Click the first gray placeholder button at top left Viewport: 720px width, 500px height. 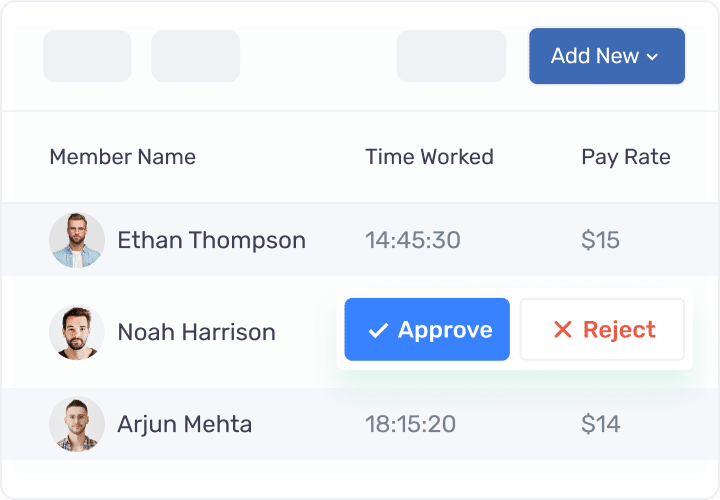[87, 56]
